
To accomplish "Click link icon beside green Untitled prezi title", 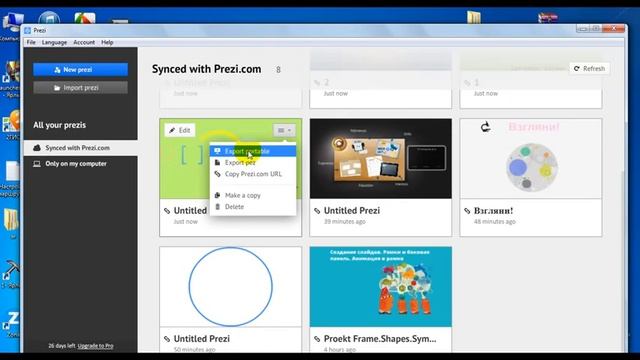I will [167, 211].
